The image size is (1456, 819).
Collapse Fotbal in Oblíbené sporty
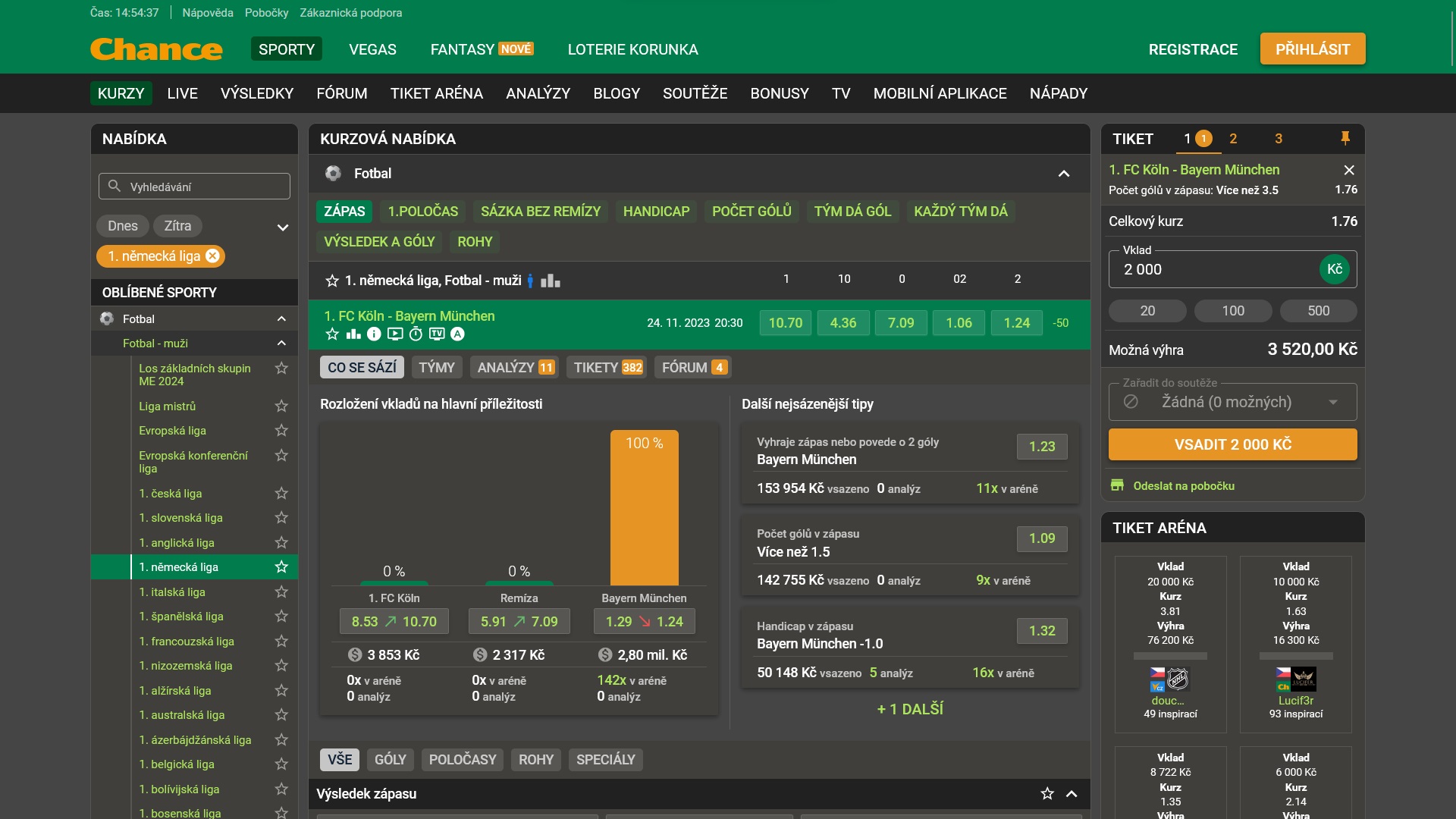pos(281,318)
